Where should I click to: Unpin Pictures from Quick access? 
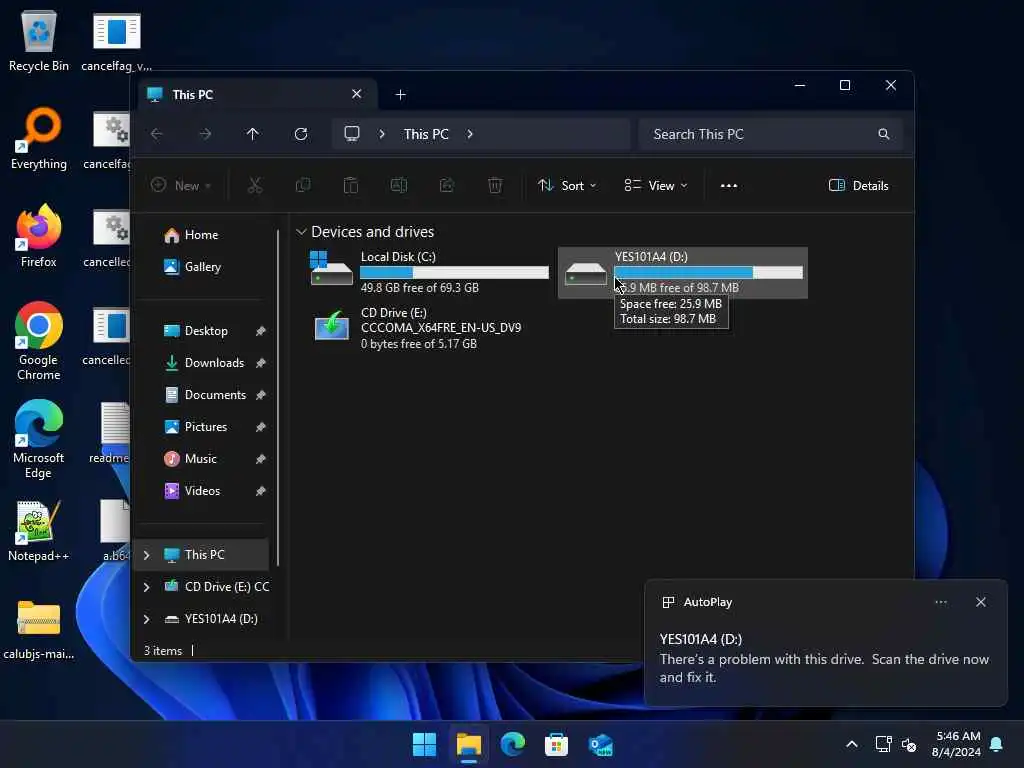point(261,427)
